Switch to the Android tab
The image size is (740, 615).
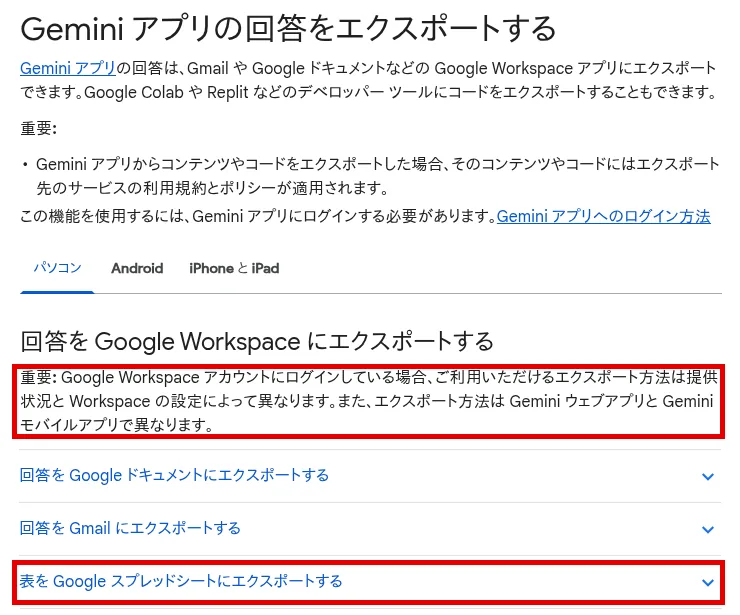[137, 268]
